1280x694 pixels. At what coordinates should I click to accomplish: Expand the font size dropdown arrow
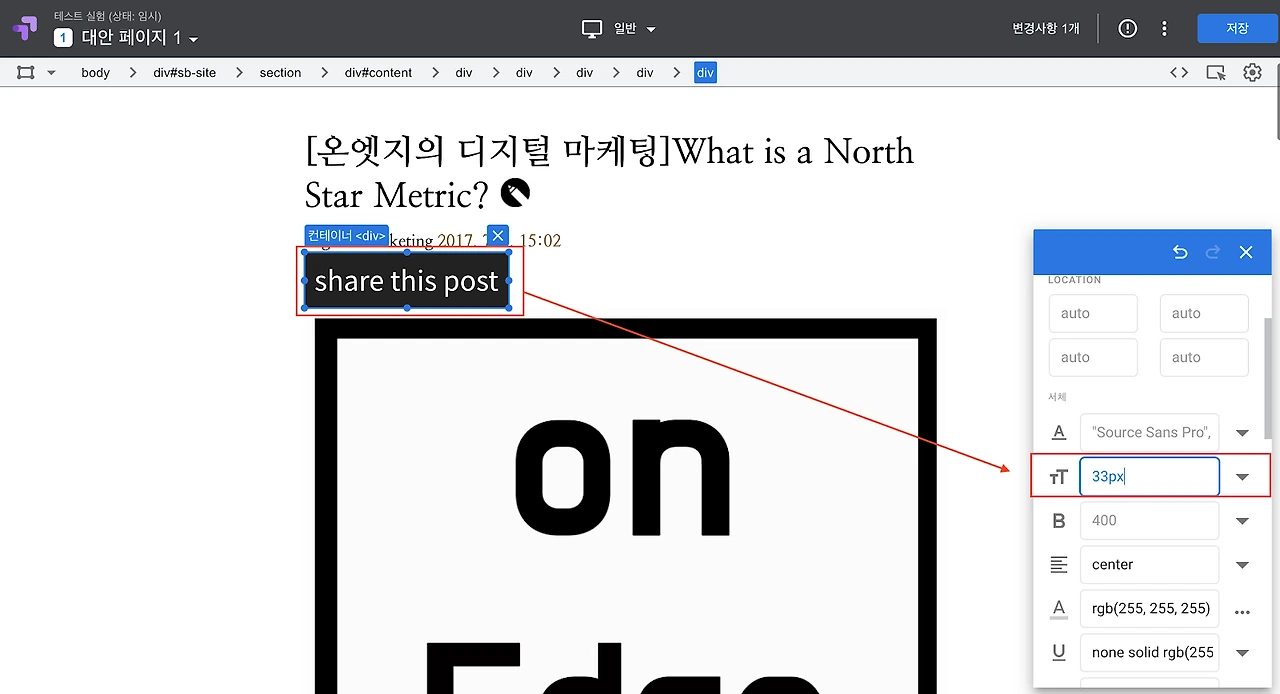(x=1243, y=477)
